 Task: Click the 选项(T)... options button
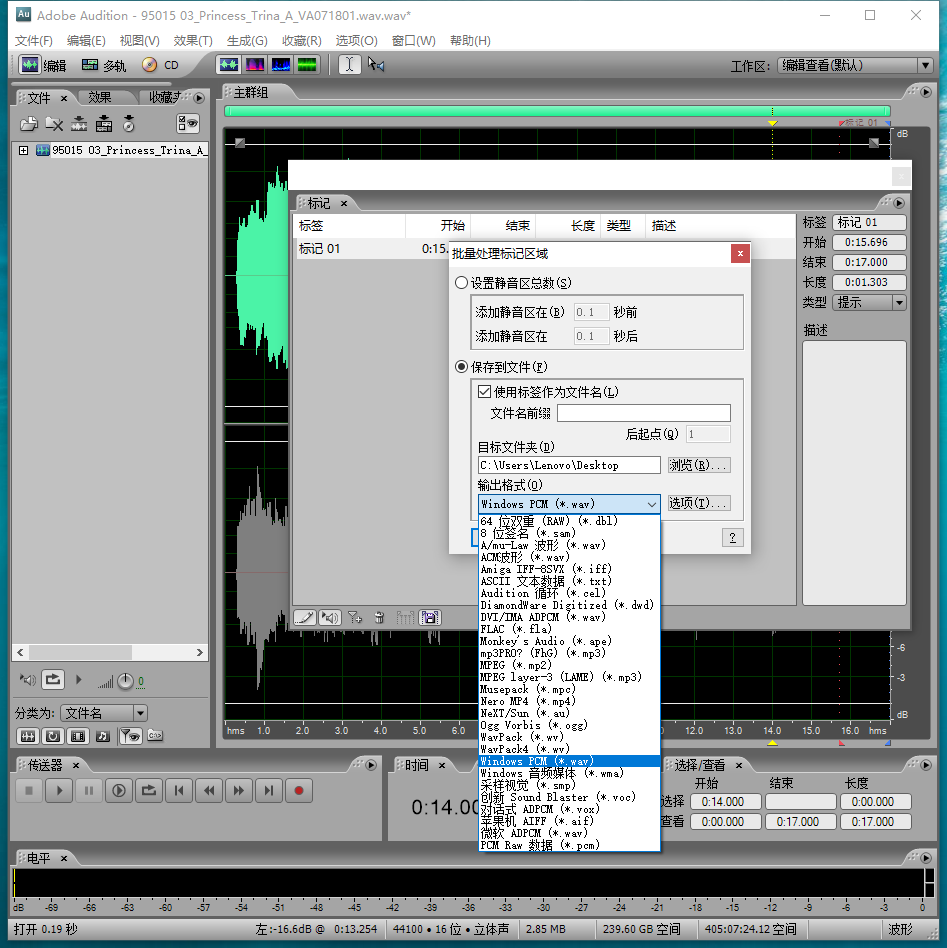click(698, 504)
